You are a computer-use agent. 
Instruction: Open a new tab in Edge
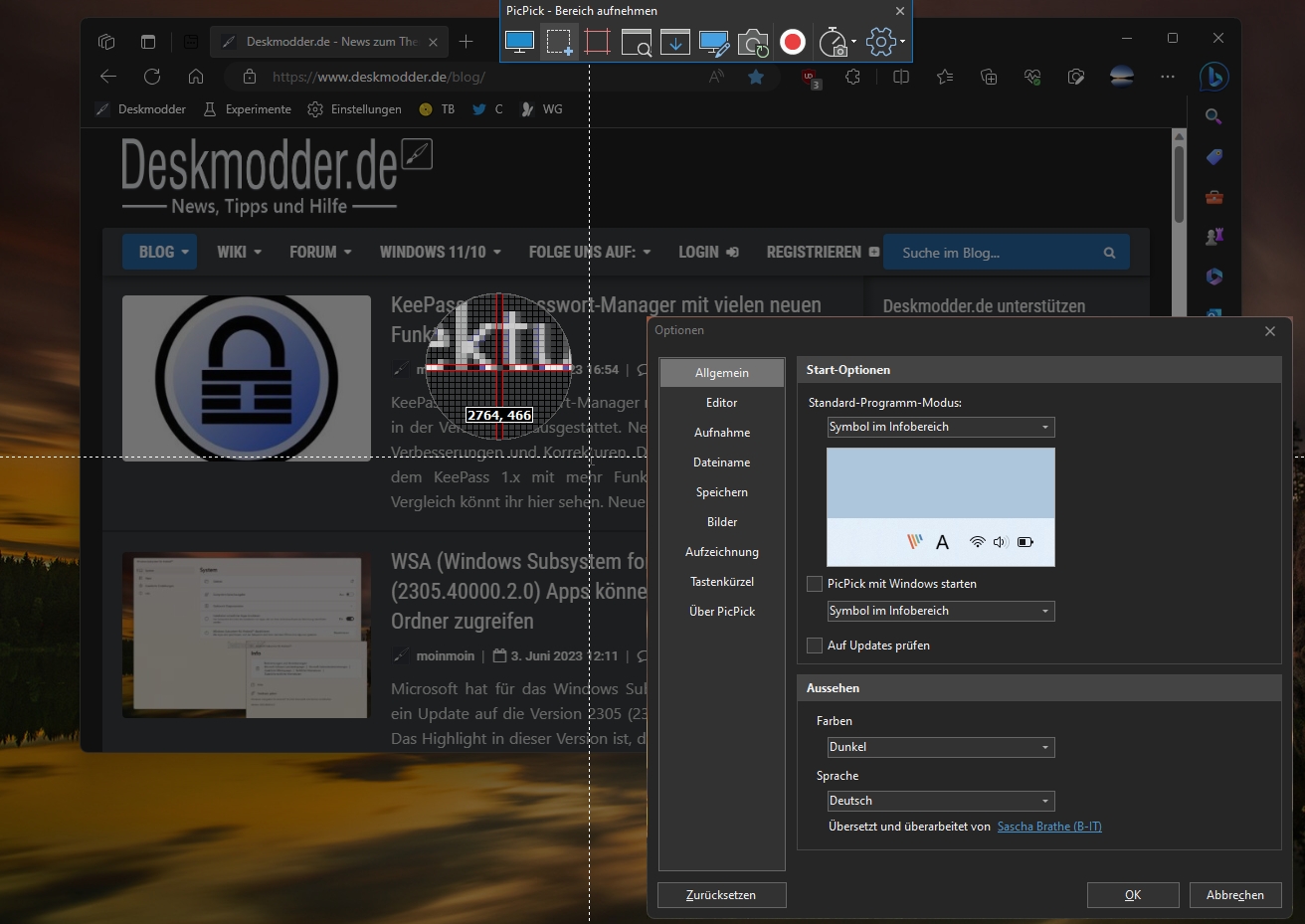(x=466, y=42)
